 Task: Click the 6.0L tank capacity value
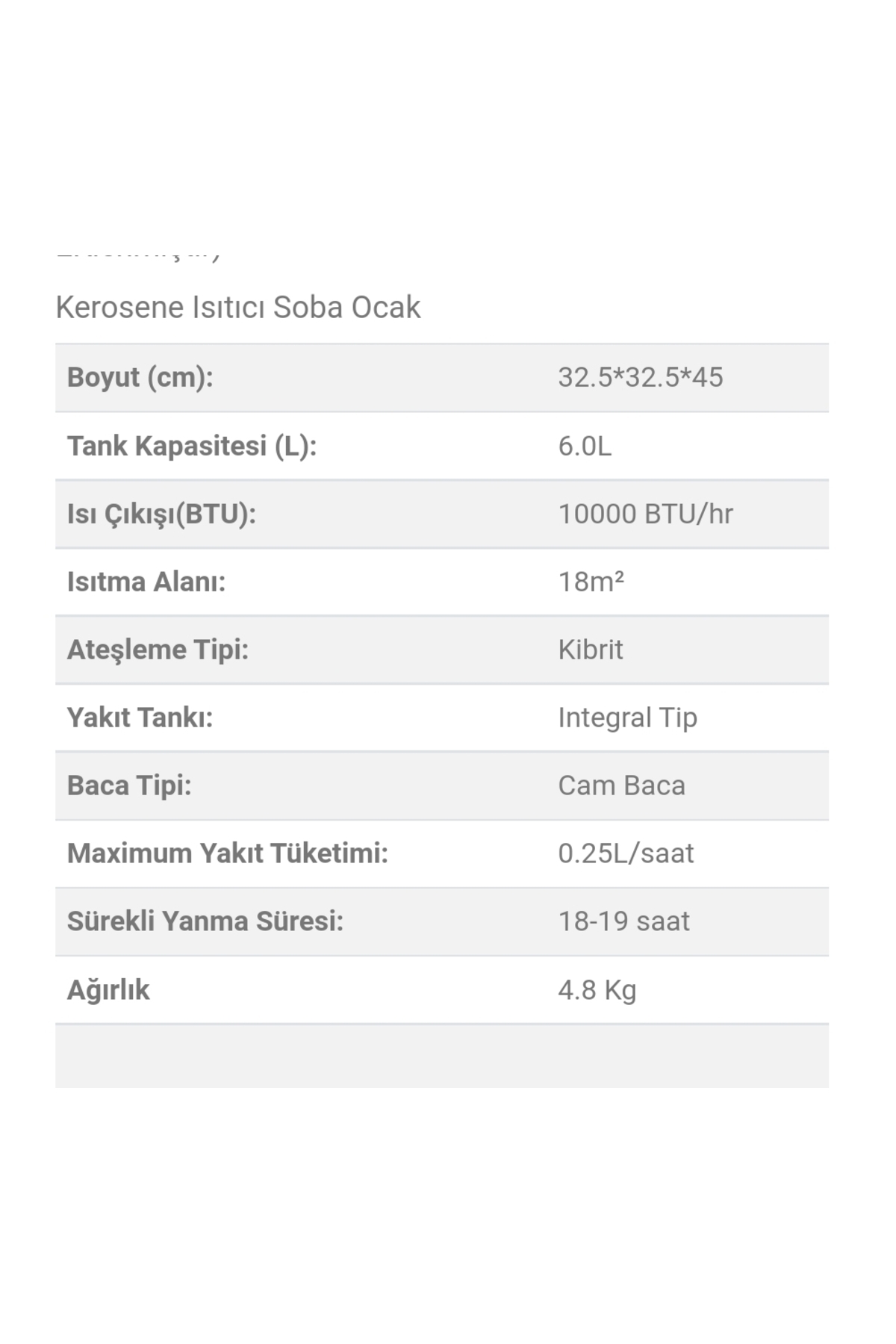click(584, 446)
